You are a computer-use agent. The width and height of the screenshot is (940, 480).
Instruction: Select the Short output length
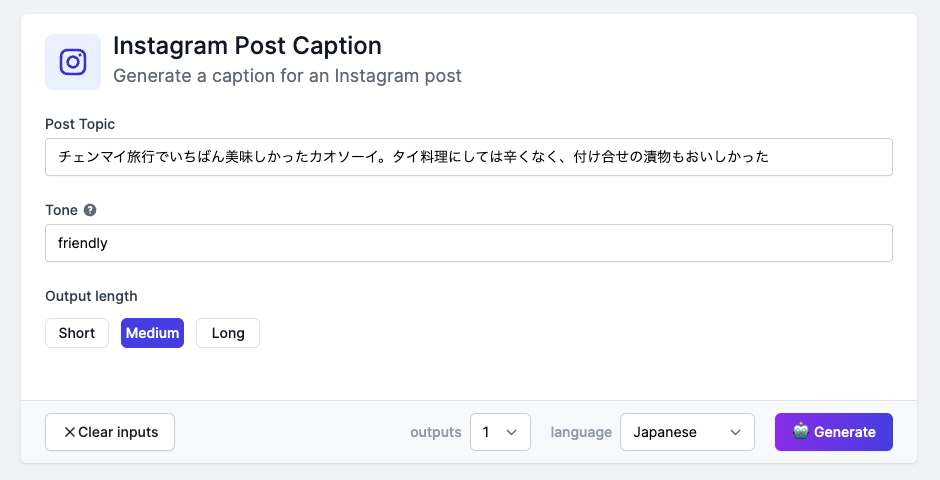(77, 333)
